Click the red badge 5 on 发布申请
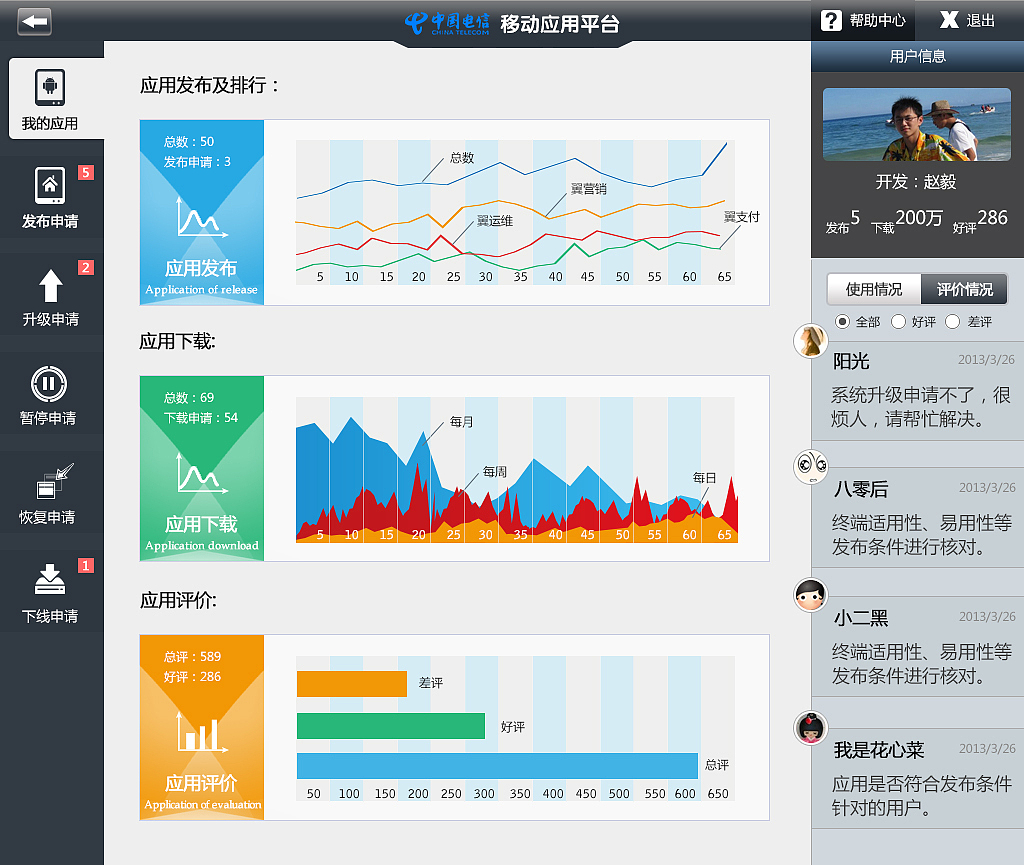Image resolution: width=1024 pixels, height=865 pixels. pyautogui.click(x=86, y=172)
